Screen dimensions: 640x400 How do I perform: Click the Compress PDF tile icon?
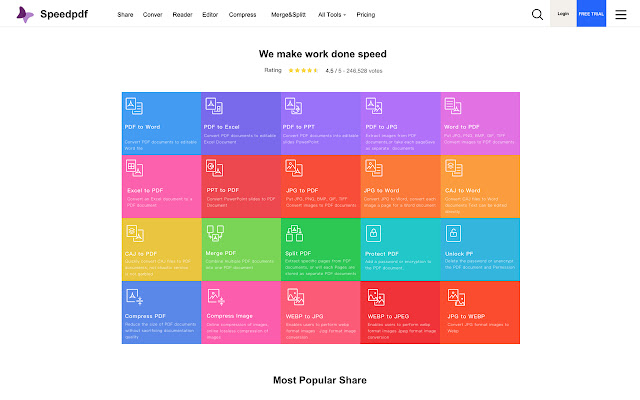pyautogui.click(x=134, y=297)
